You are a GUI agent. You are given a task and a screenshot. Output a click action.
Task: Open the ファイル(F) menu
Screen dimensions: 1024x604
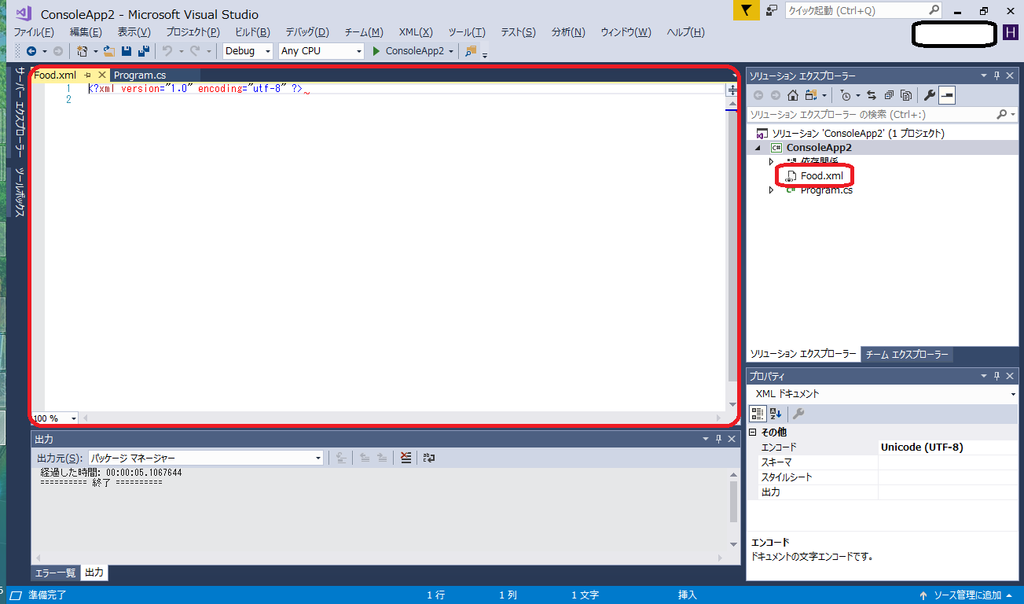click(x=34, y=32)
